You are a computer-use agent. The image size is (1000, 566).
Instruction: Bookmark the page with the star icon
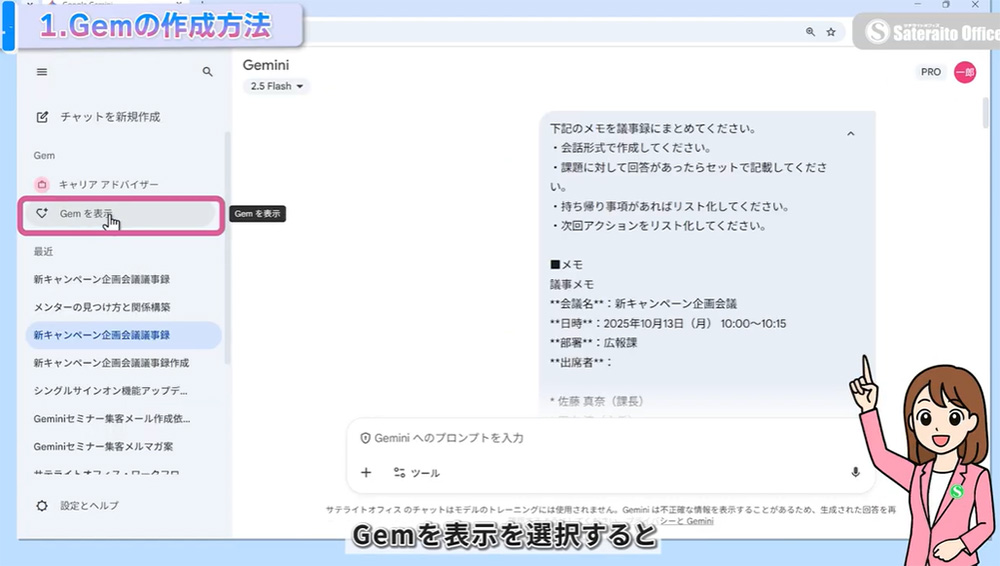point(831,32)
